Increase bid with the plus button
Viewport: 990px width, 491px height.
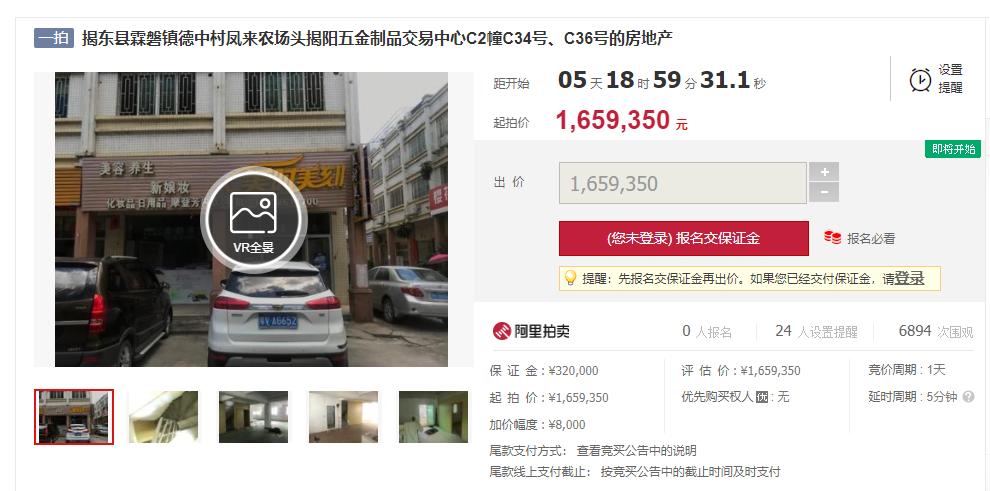pyautogui.click(x=824, y=172)
